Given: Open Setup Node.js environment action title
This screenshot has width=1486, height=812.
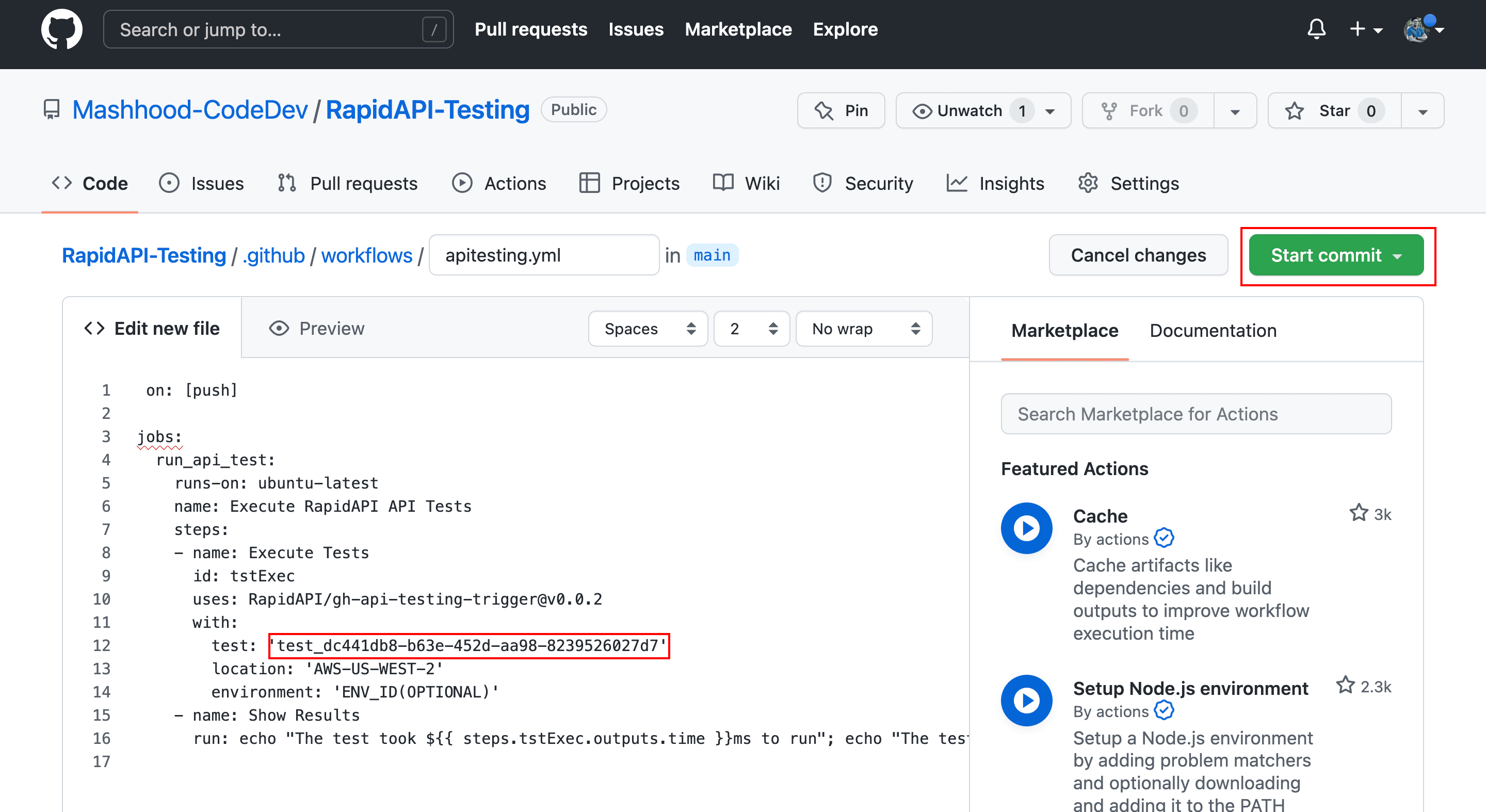Looking at the screenshot, I should 1191,689.
